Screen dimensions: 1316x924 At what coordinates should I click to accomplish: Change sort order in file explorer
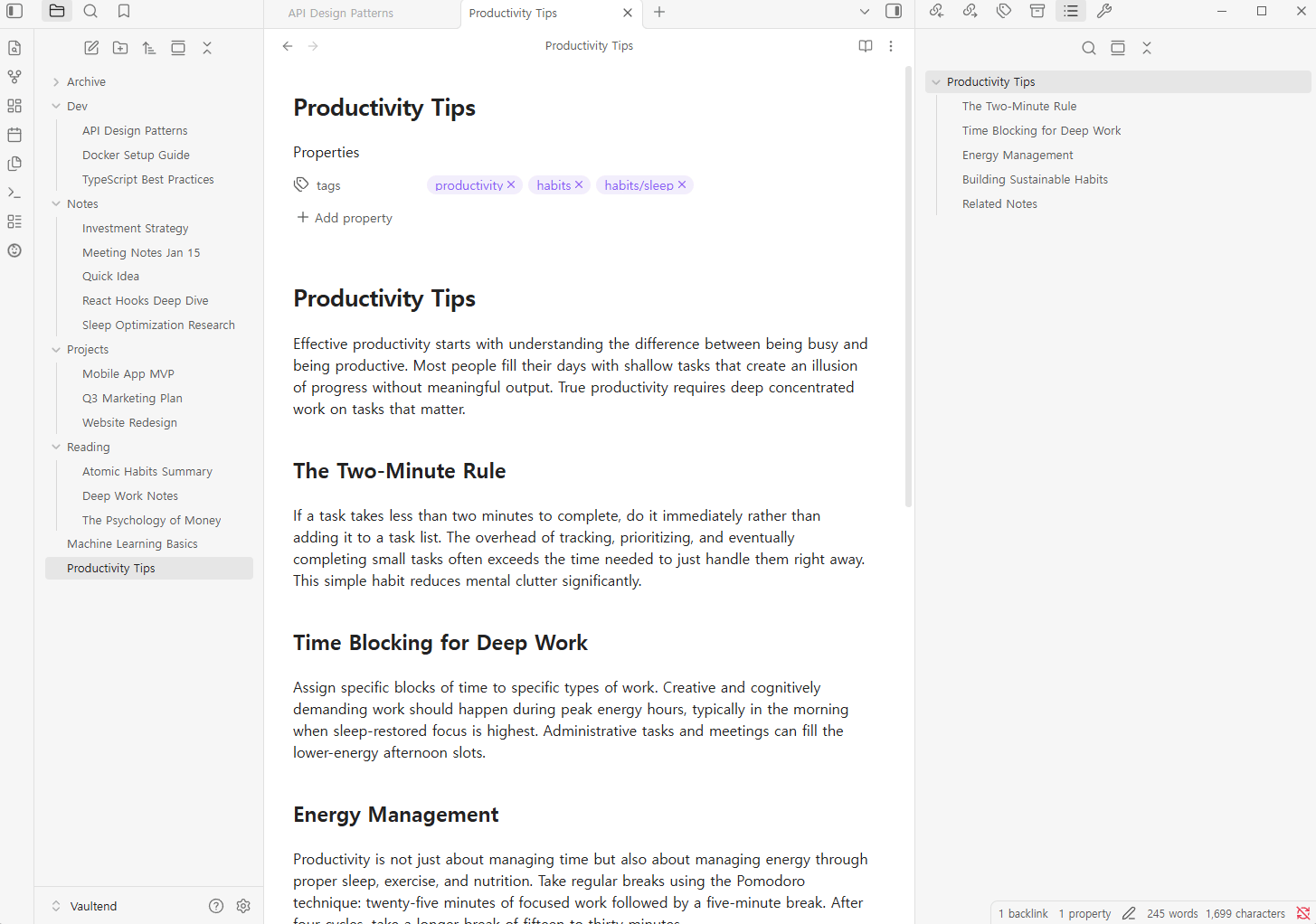(x=149, y=48)
